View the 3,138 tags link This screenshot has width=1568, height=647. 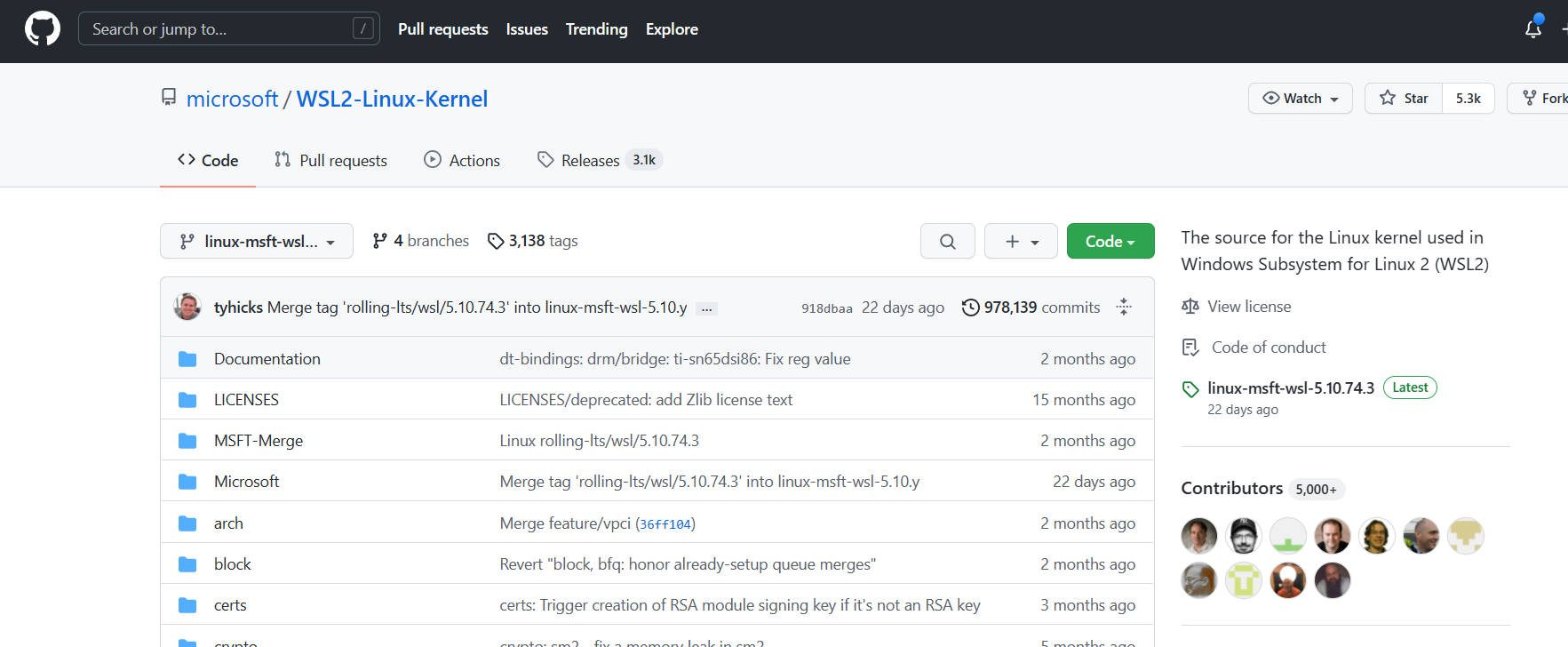[x=533, y=241]
